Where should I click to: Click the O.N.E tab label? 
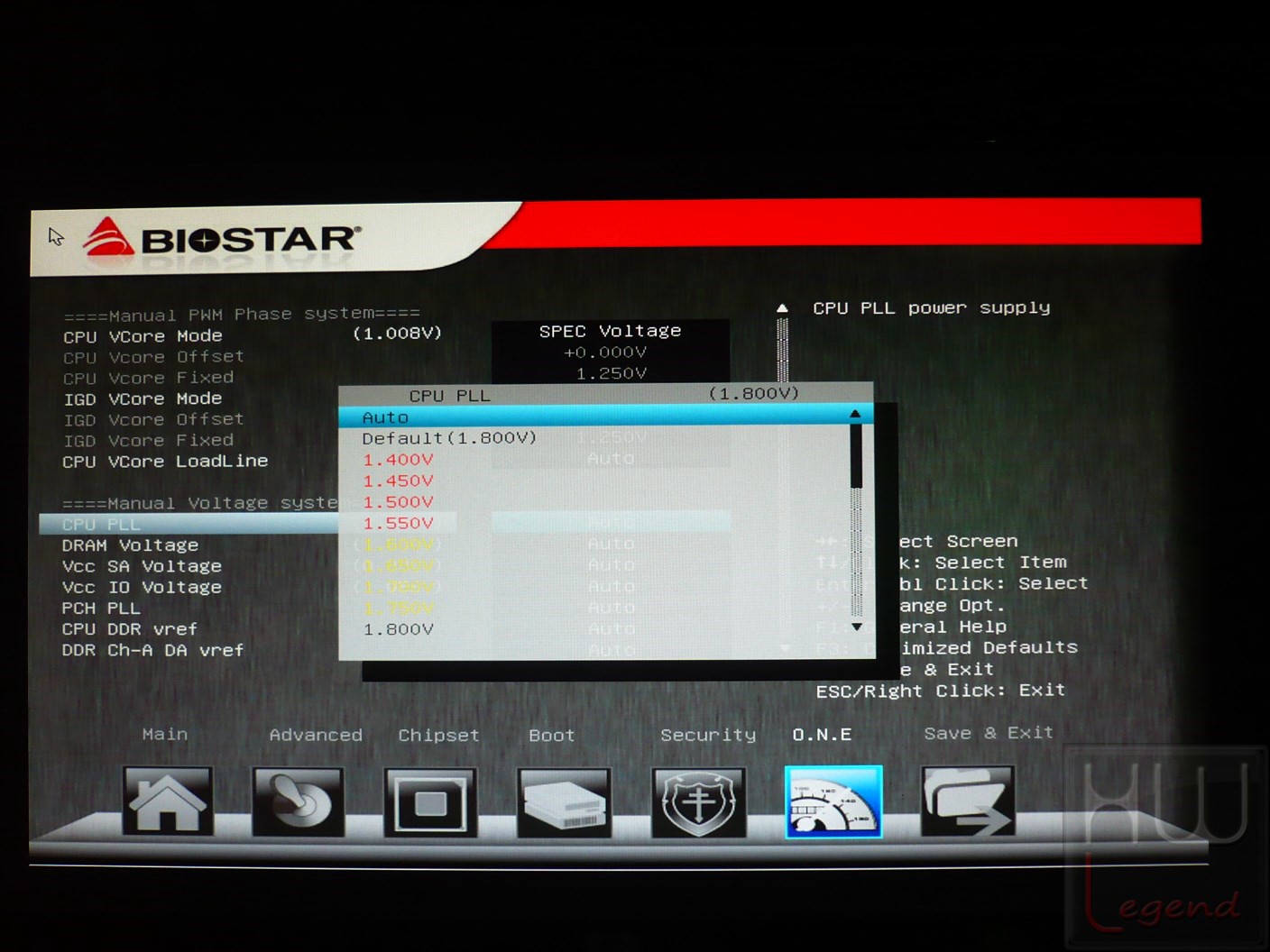(x=822, y=735)
